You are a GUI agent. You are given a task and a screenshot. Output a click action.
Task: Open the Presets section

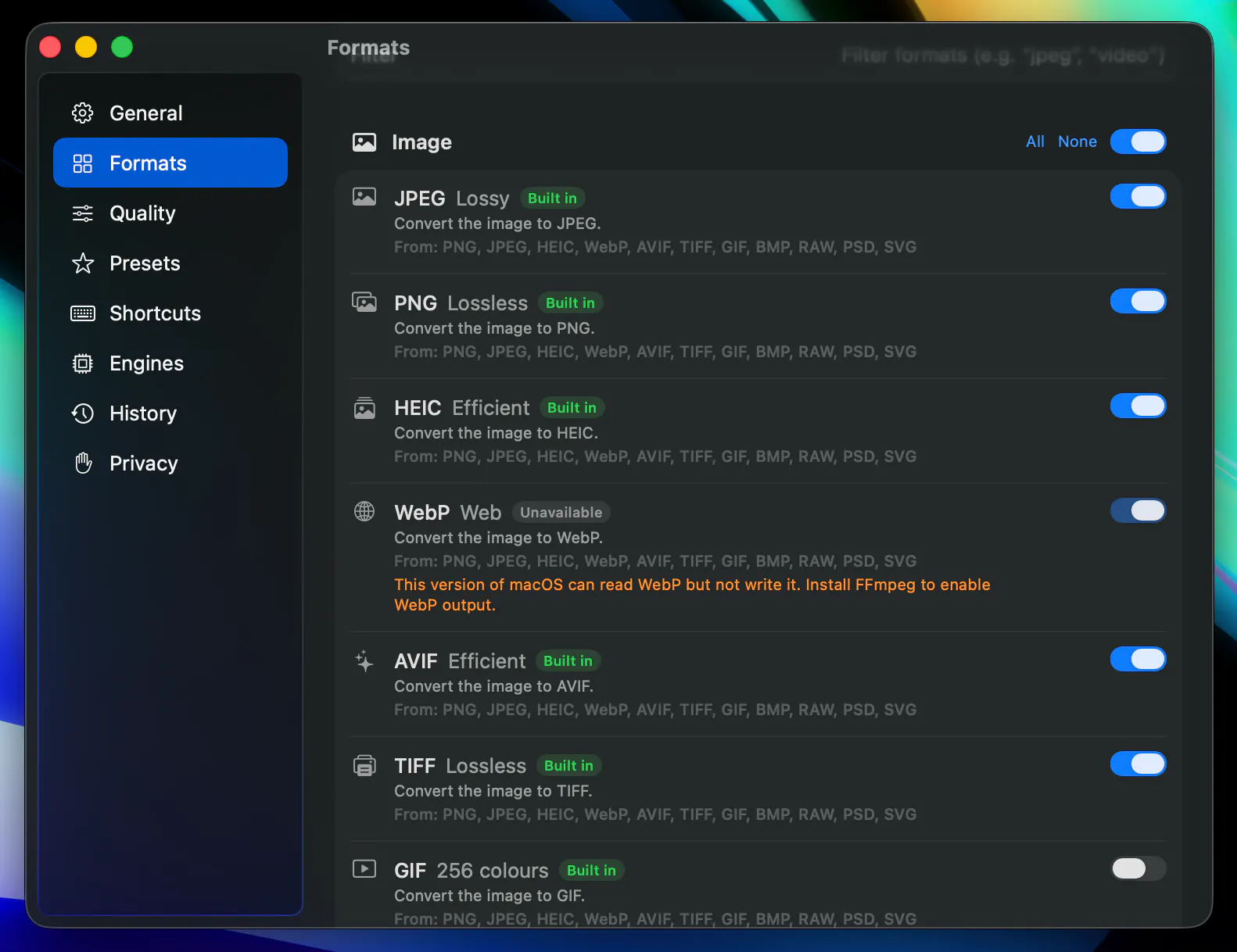point(170,263)
